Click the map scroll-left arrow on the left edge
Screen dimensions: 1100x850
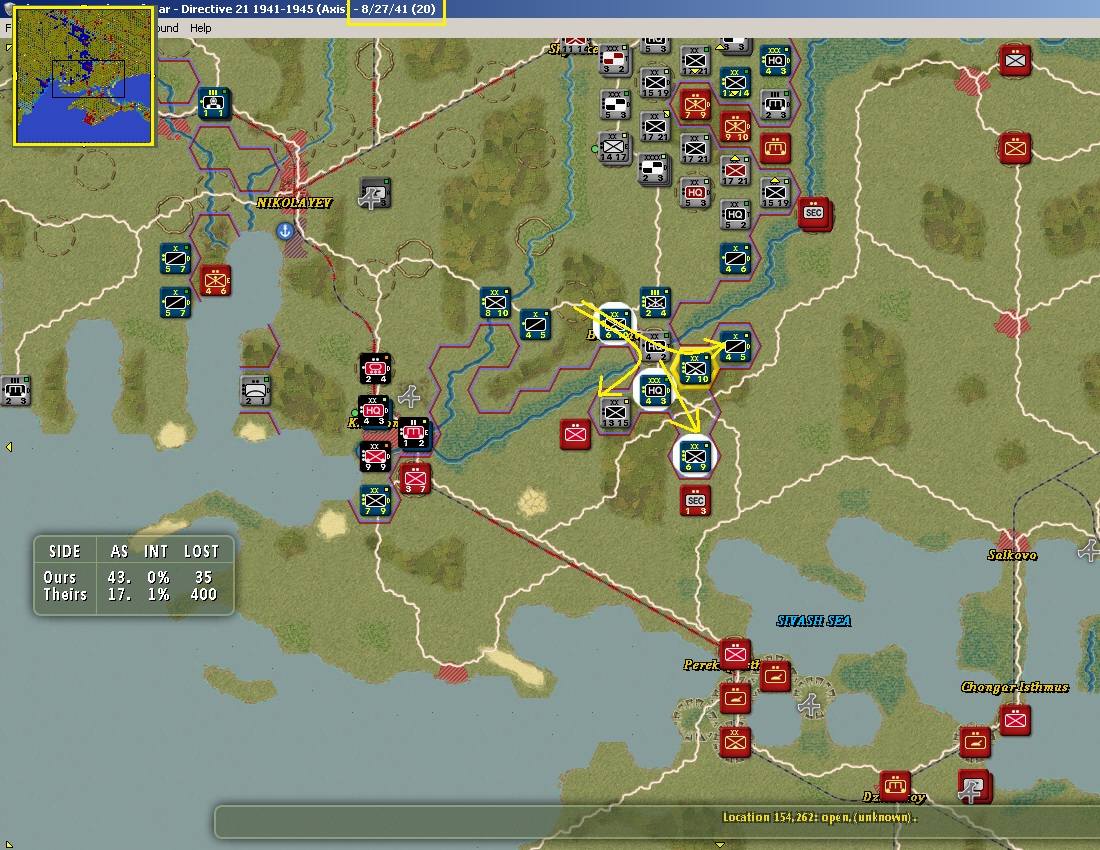[8, 447]
